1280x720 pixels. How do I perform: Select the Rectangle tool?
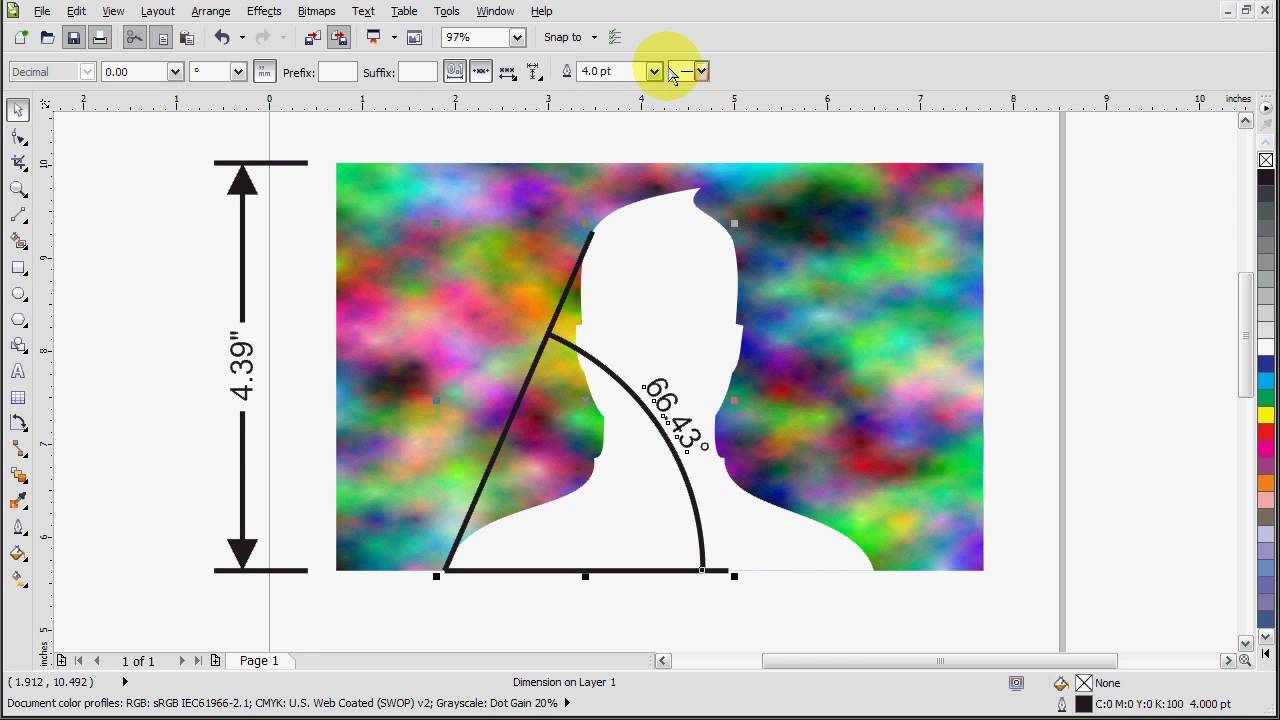click(x=18, y=267)
